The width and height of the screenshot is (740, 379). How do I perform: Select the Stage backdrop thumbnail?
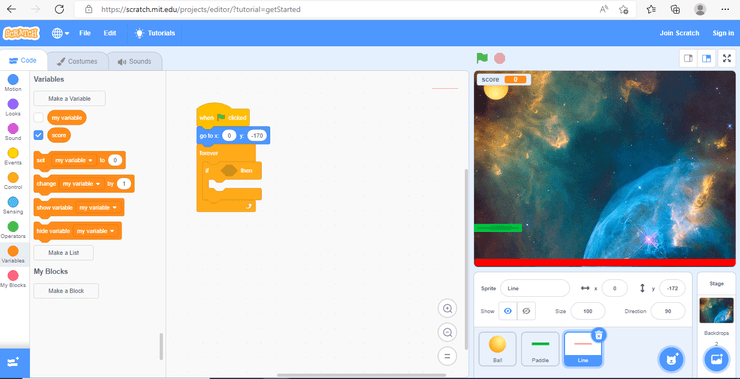tap(716, 310)
